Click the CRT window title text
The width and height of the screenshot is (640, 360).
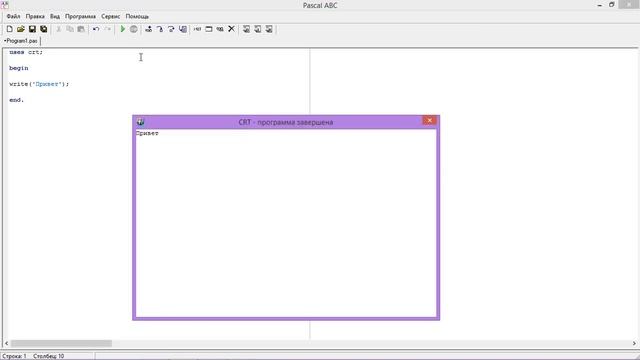pos(286,122)
